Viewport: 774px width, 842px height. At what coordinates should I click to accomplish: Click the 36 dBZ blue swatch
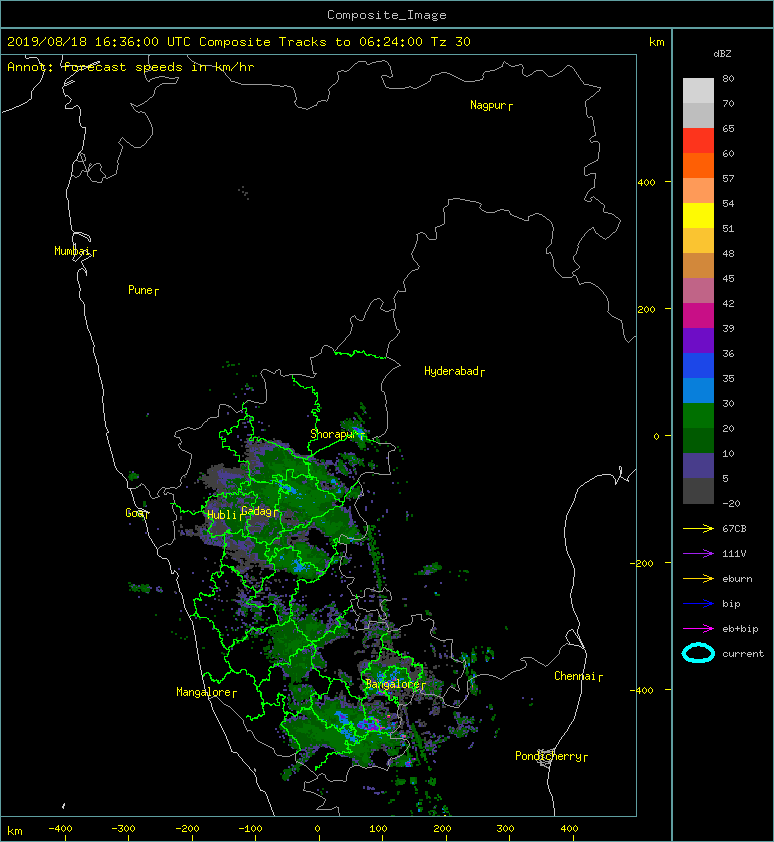[698, 366]
